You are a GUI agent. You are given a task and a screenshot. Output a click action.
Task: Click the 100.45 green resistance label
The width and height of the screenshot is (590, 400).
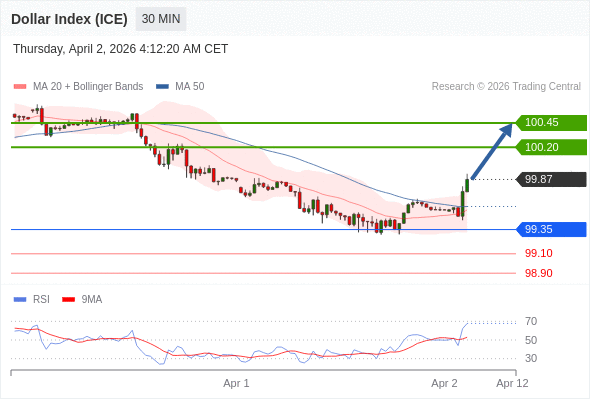(551, 123)
